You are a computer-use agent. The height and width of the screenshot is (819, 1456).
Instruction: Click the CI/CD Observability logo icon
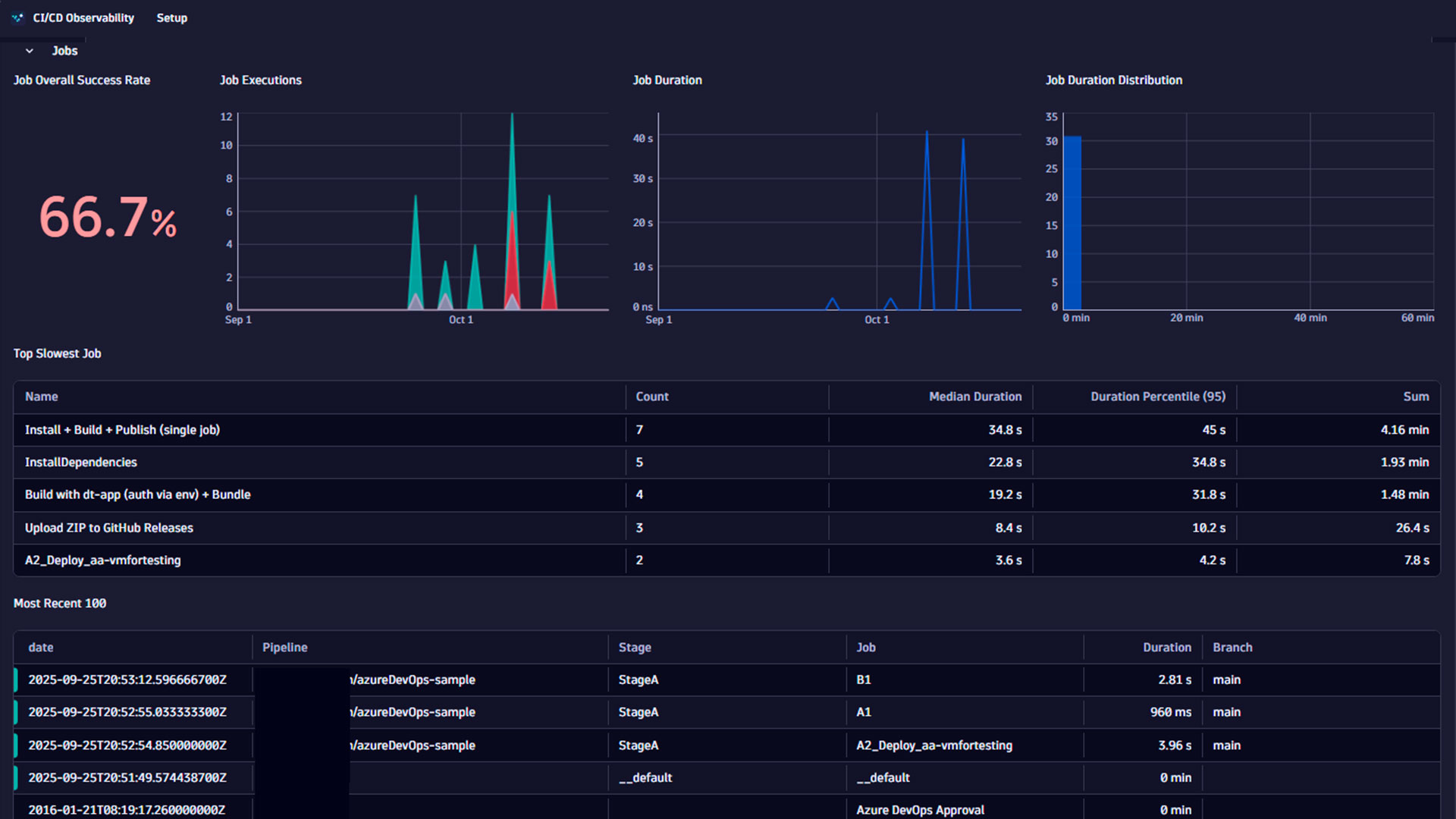(x=17, y=17)
